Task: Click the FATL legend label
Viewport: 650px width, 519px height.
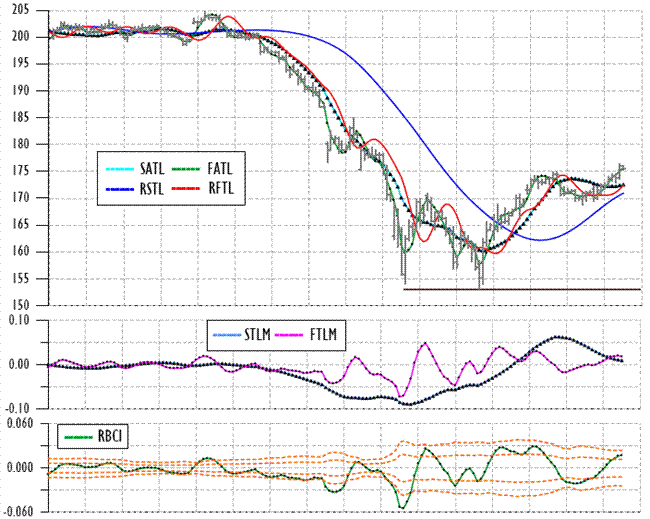Action: point(220,169)
